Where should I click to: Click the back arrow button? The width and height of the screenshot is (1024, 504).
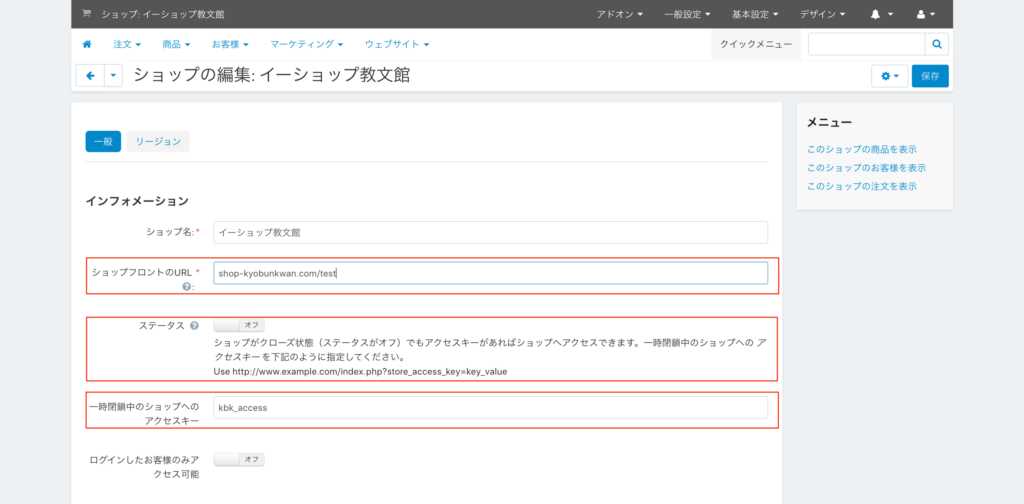(90, 76)
